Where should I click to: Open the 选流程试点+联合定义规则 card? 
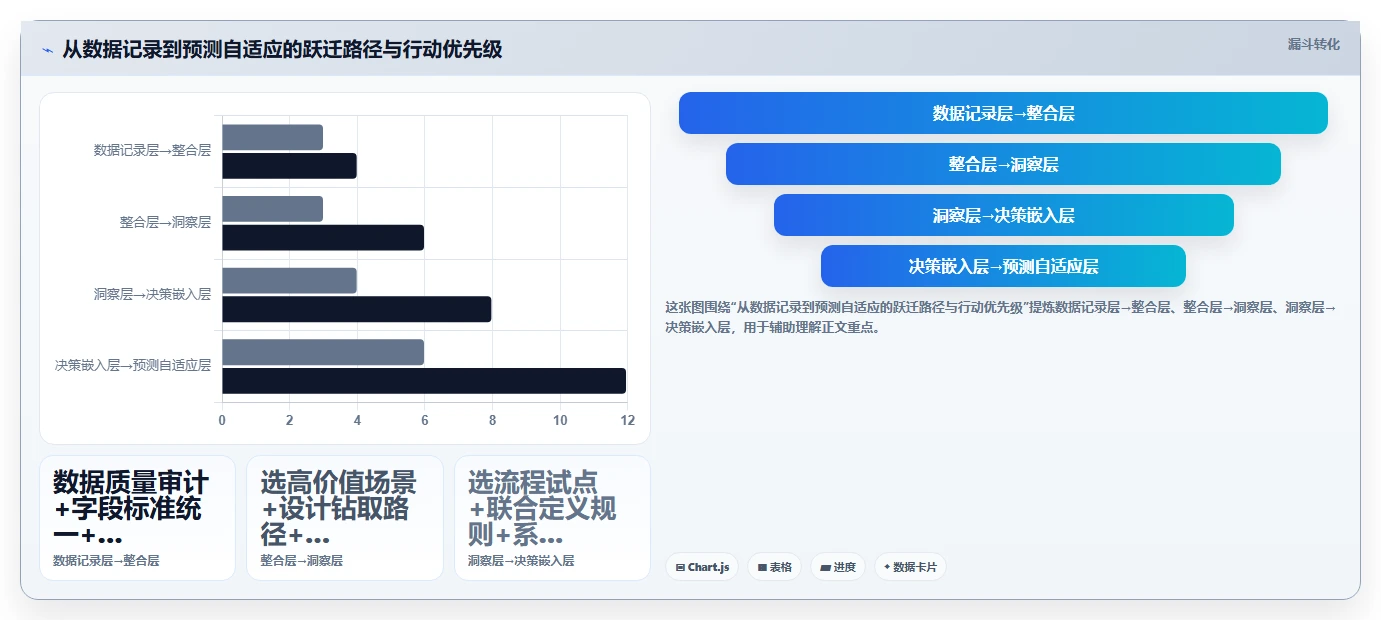tap(552, 518)
